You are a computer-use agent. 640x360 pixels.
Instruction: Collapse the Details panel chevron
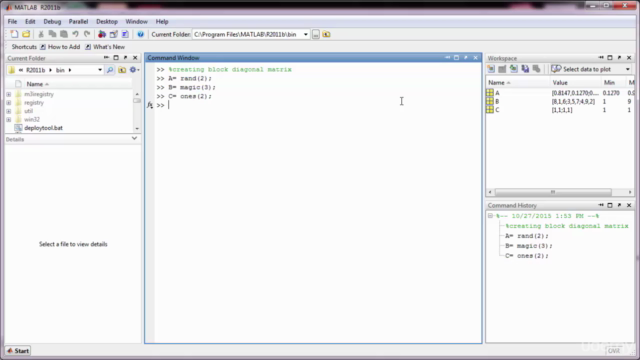[x=135, y=139]
